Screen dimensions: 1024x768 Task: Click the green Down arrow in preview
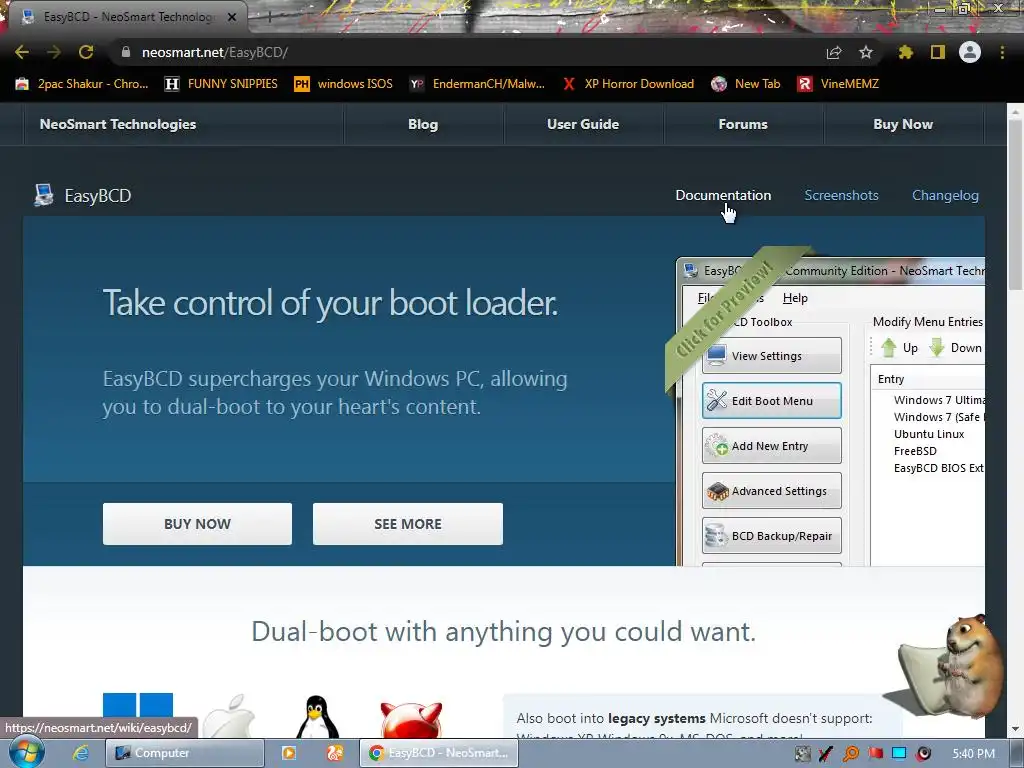point(937,347)
